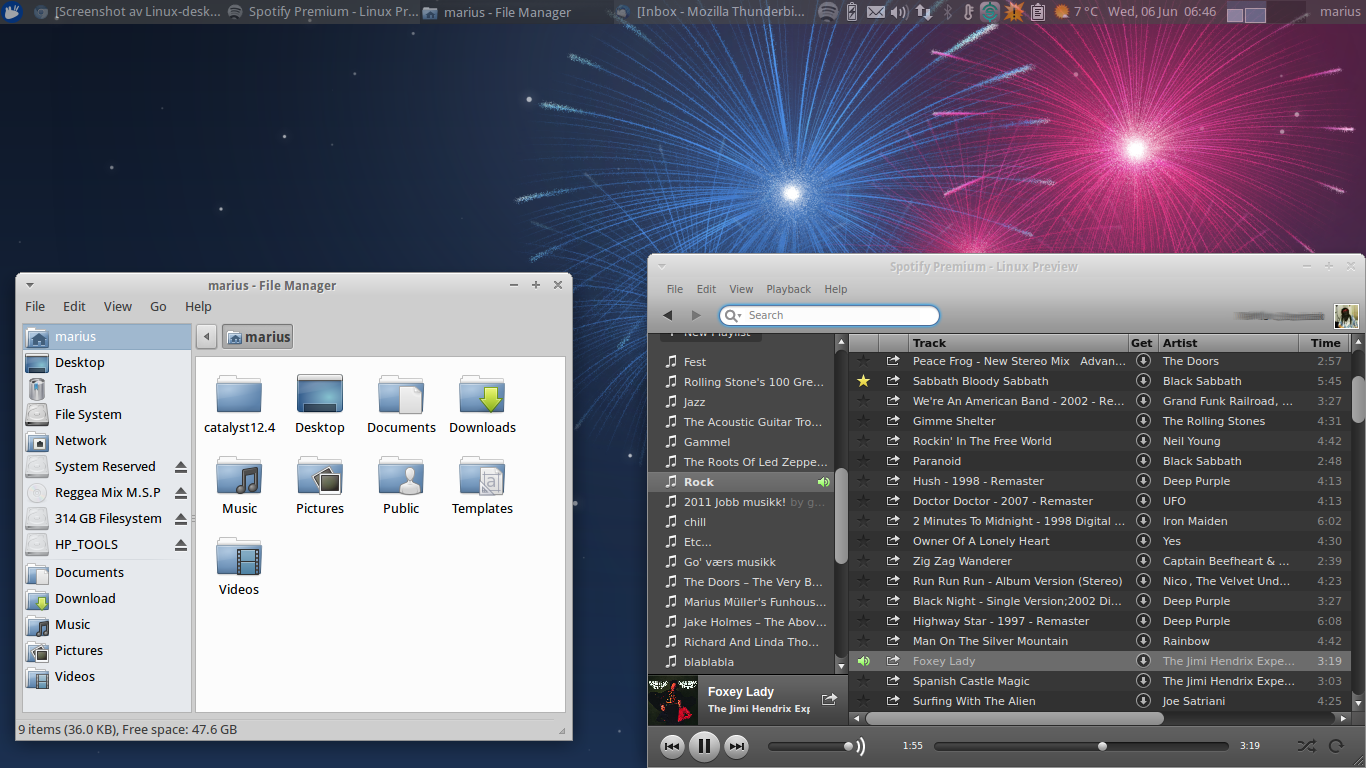The height and width of the screenshot is (768, 1366).
Task: Star the Surfing With The Alien track
Action: [x=863, y=701]
